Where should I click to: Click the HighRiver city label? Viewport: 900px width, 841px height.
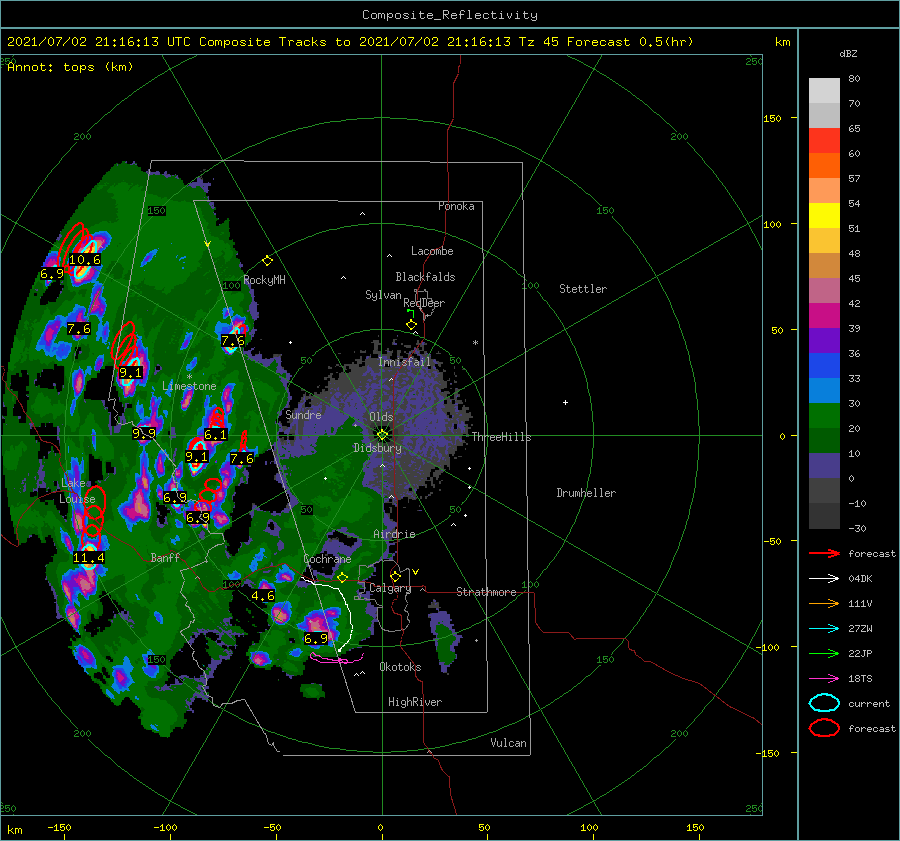tap(415, 702)
